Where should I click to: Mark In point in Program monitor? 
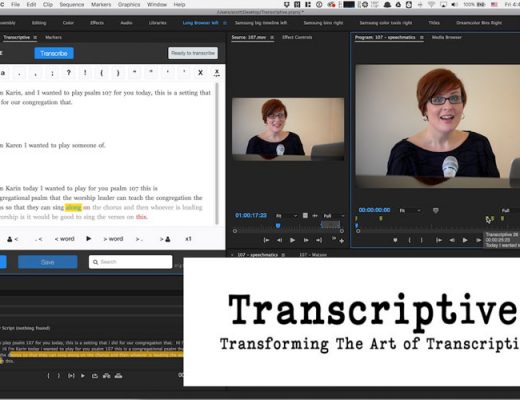coord(409,240)
